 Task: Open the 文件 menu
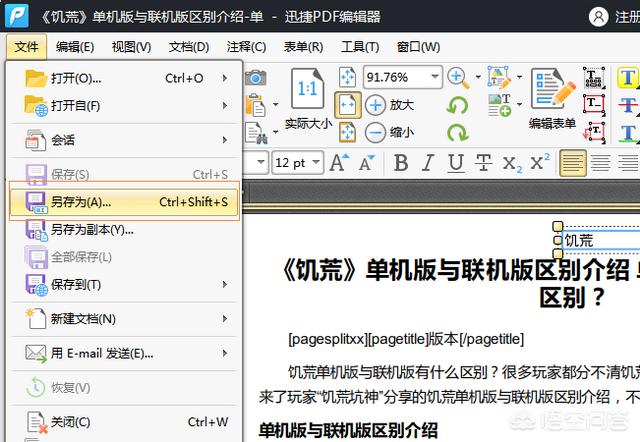pyautogui.click(x=27, y=47)
